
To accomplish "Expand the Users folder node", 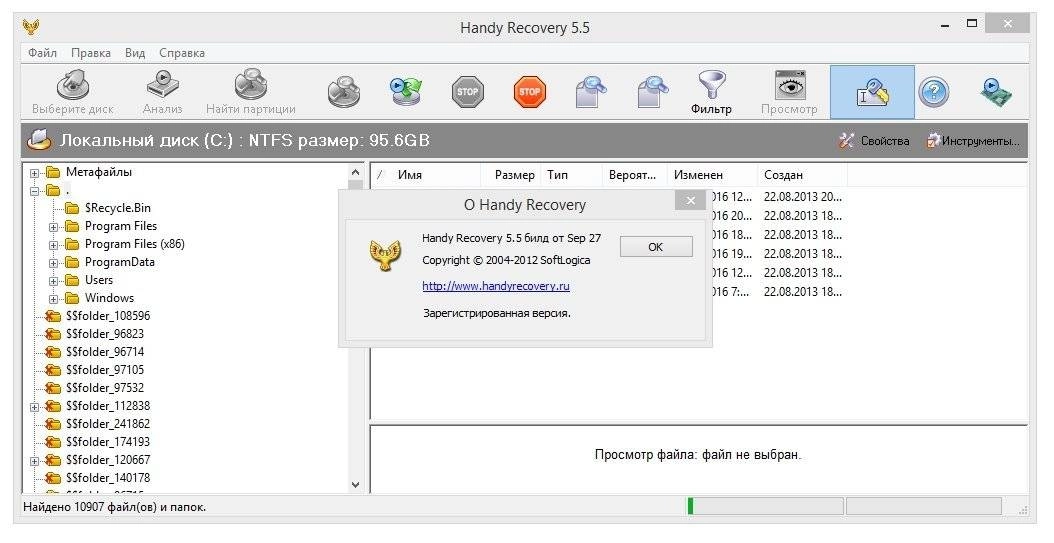I will coord(53,281).
